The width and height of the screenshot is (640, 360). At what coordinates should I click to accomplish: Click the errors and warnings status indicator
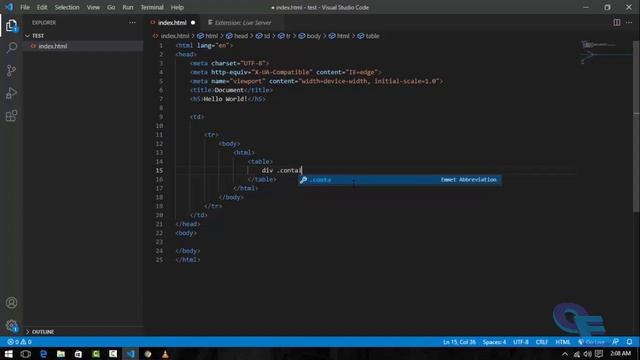[x=20, y=342]
